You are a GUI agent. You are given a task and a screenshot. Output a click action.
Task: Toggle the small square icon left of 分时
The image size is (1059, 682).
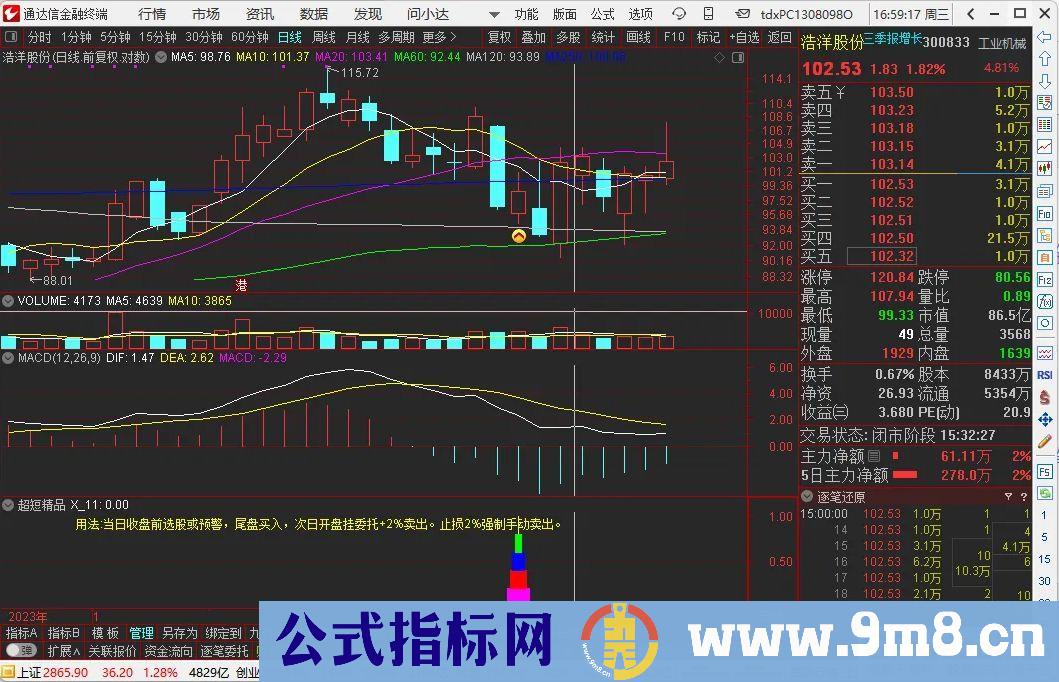point(11,36)
